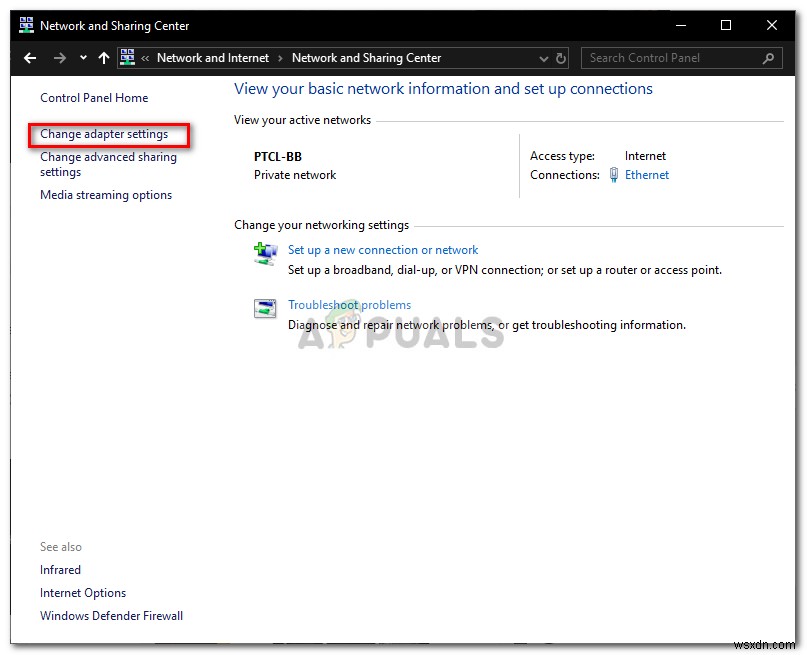Go up one level with Up arrow
The image size is (807, 655).
point(104,58)
